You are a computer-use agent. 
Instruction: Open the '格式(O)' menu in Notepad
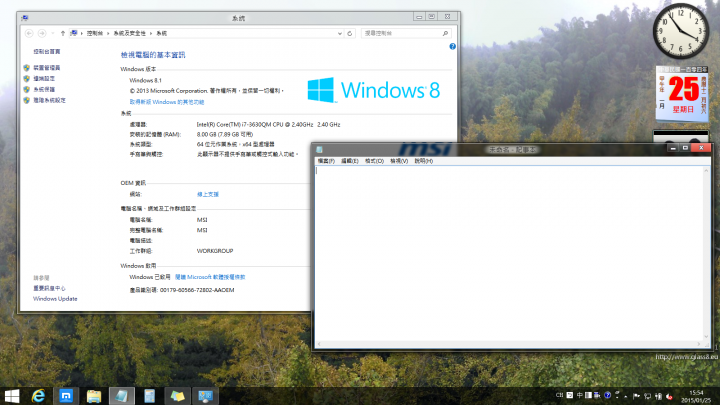point(374,161)
